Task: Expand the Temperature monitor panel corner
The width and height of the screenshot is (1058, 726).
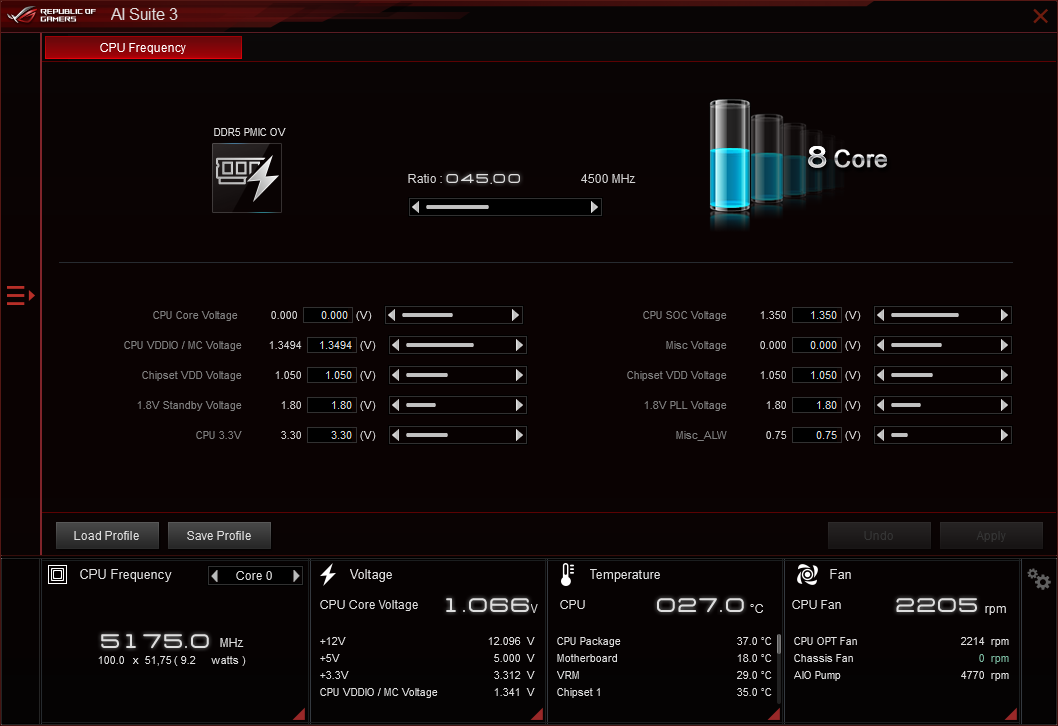Action: [774, 714]
